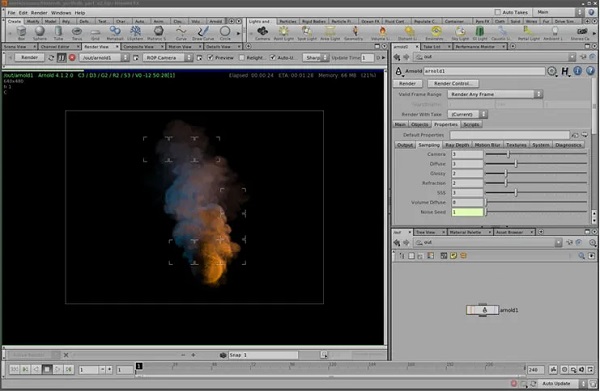
Task: Select the Torus shelf tool
Action: point(77,33)
